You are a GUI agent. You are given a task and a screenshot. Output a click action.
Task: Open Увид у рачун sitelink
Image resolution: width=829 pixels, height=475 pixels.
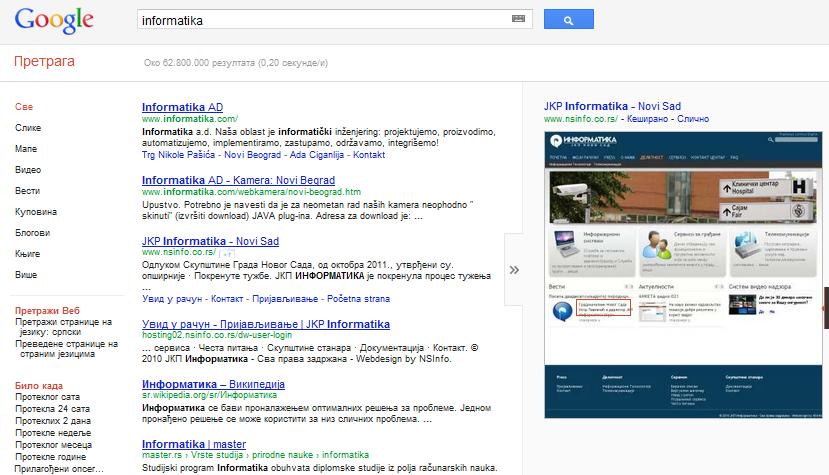click(172, 299)
